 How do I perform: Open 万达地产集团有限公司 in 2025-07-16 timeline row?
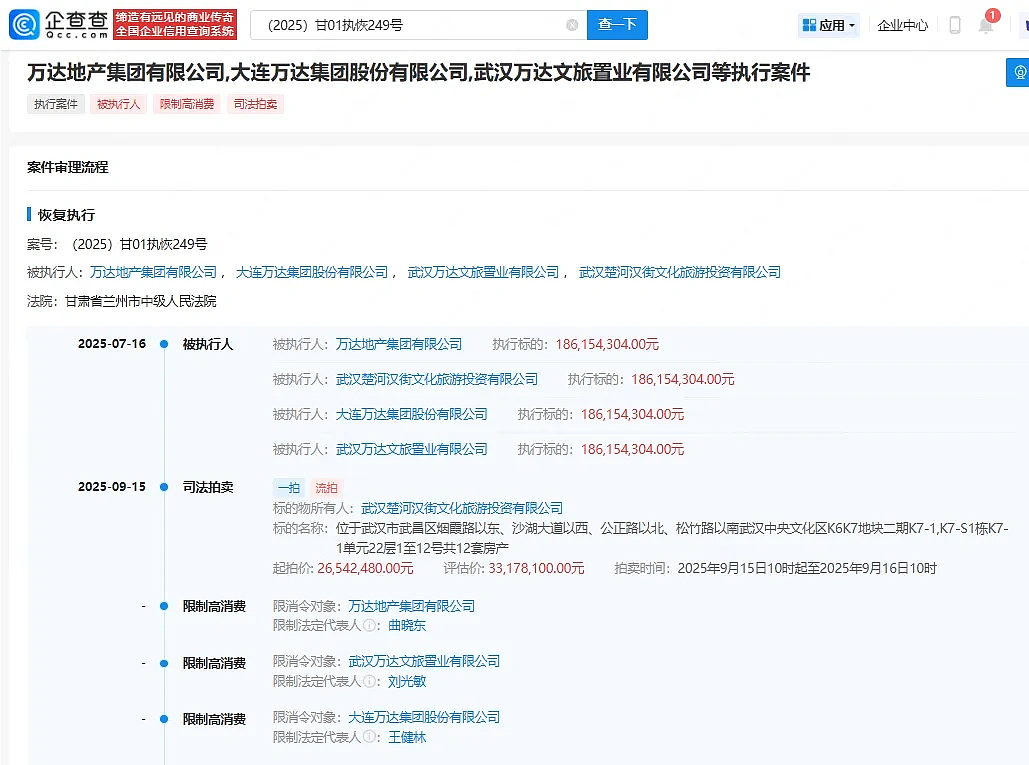(x=399, y=344)
